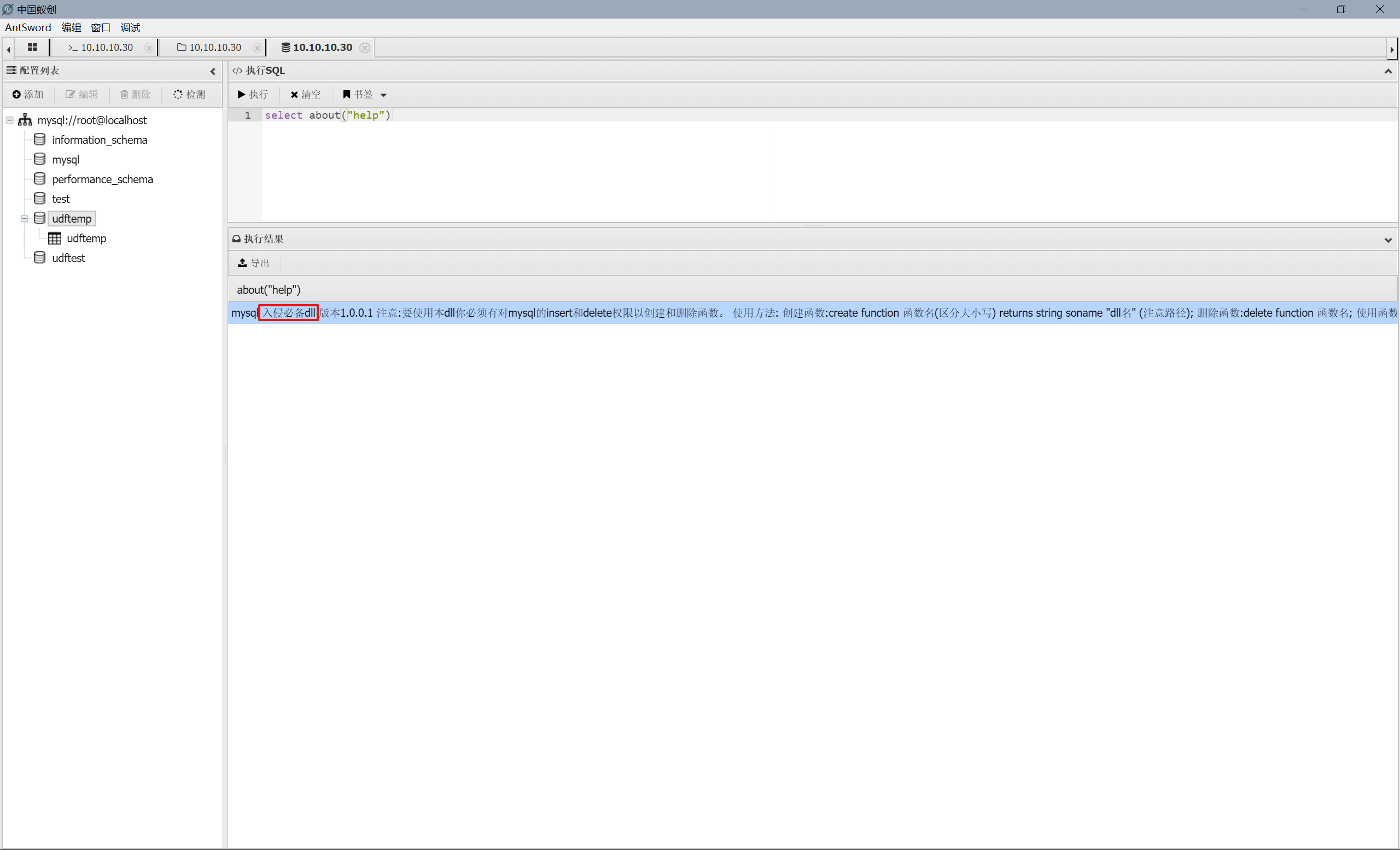
Task: Select the information_schema database
Action: [100, 140]
